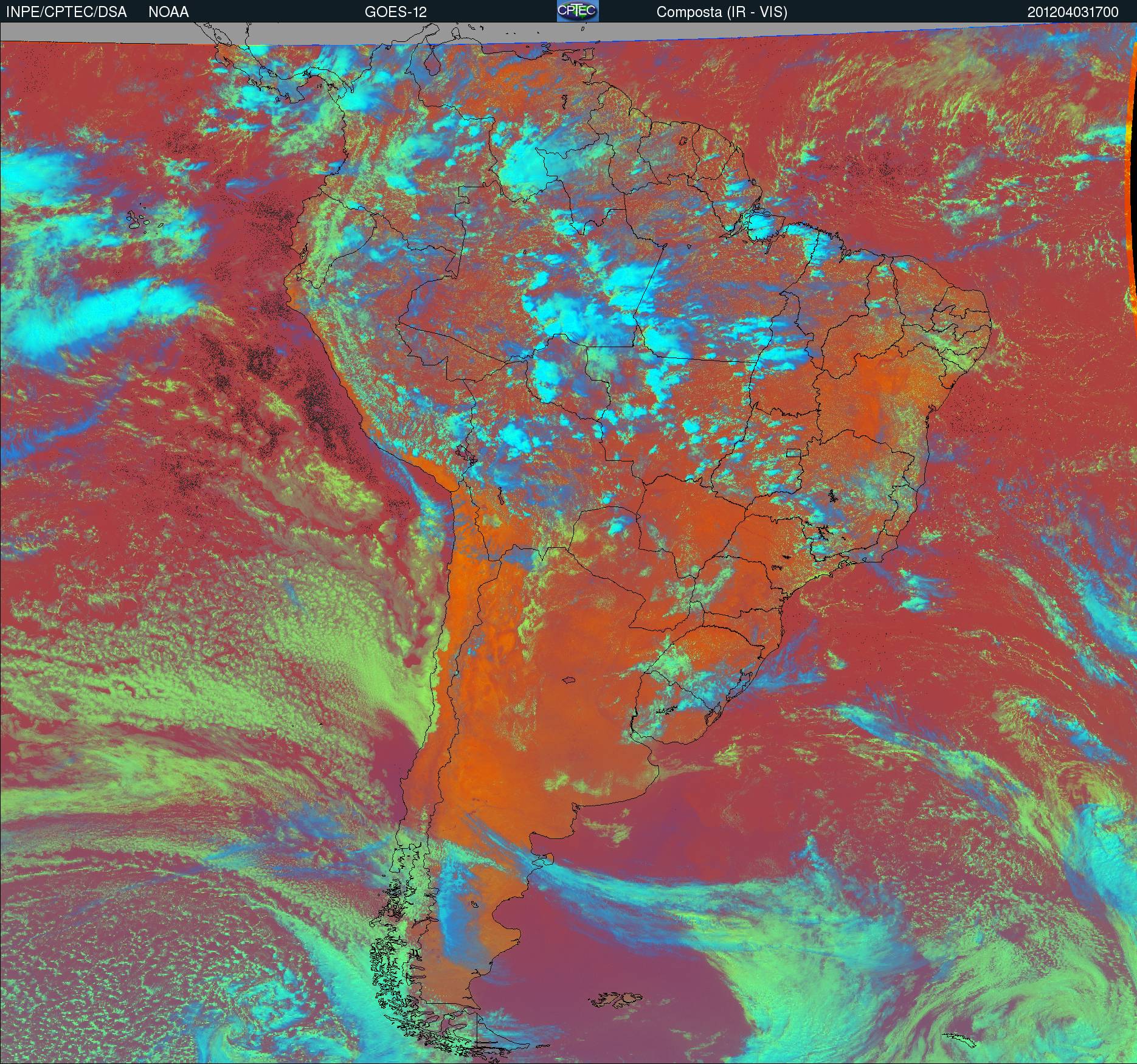Click the INPE/CPTEC/DSA header text
Screen dimensions: 1137x1064
66,12
